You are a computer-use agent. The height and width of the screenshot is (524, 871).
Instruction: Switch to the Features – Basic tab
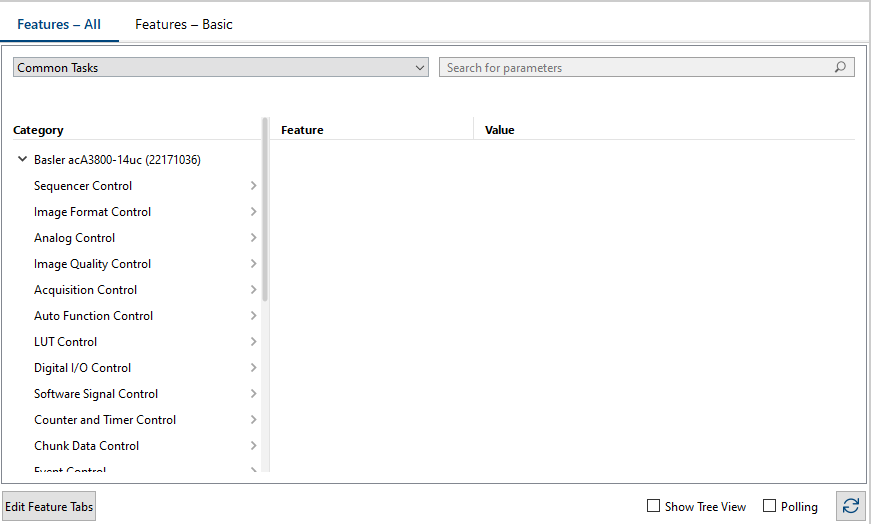(x=184, y=24)
